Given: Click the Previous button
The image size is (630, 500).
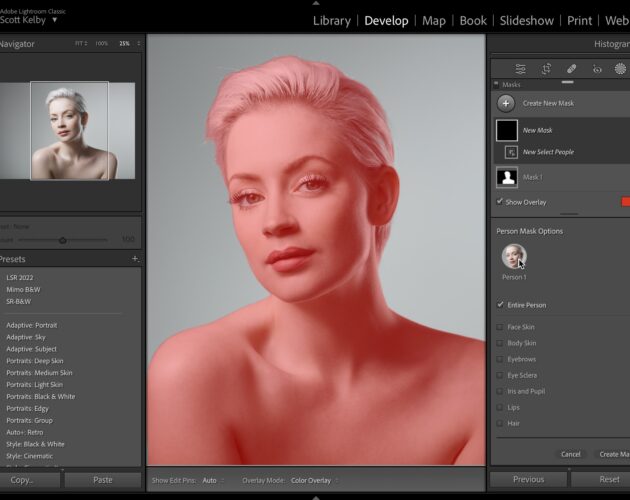Looking at the screenshot, I should point(528,480).
